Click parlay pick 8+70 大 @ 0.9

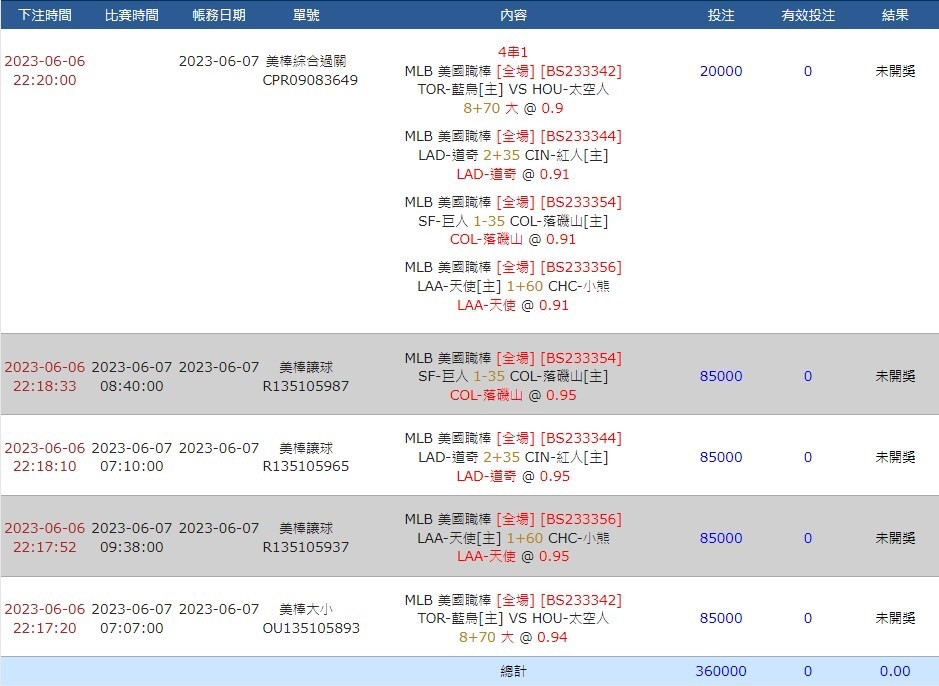click(513, 108)
